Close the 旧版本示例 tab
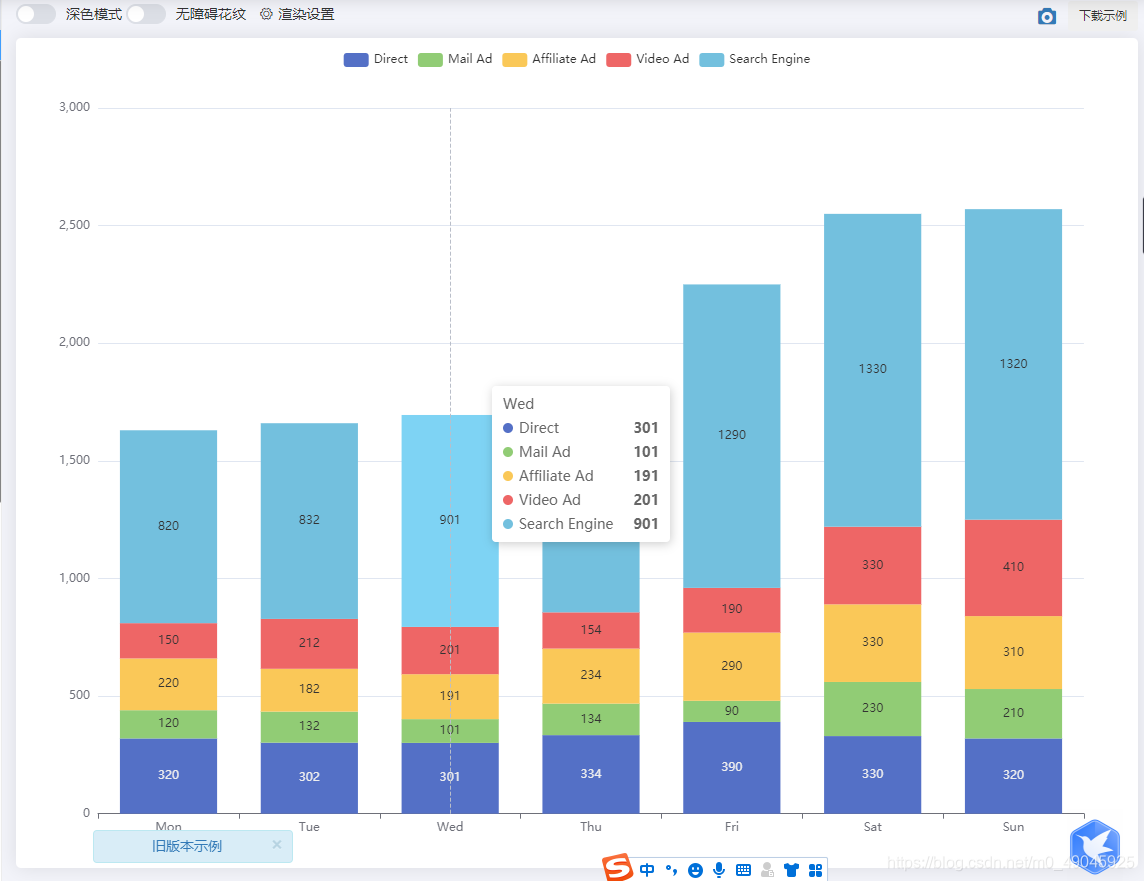 pos(277,846)
